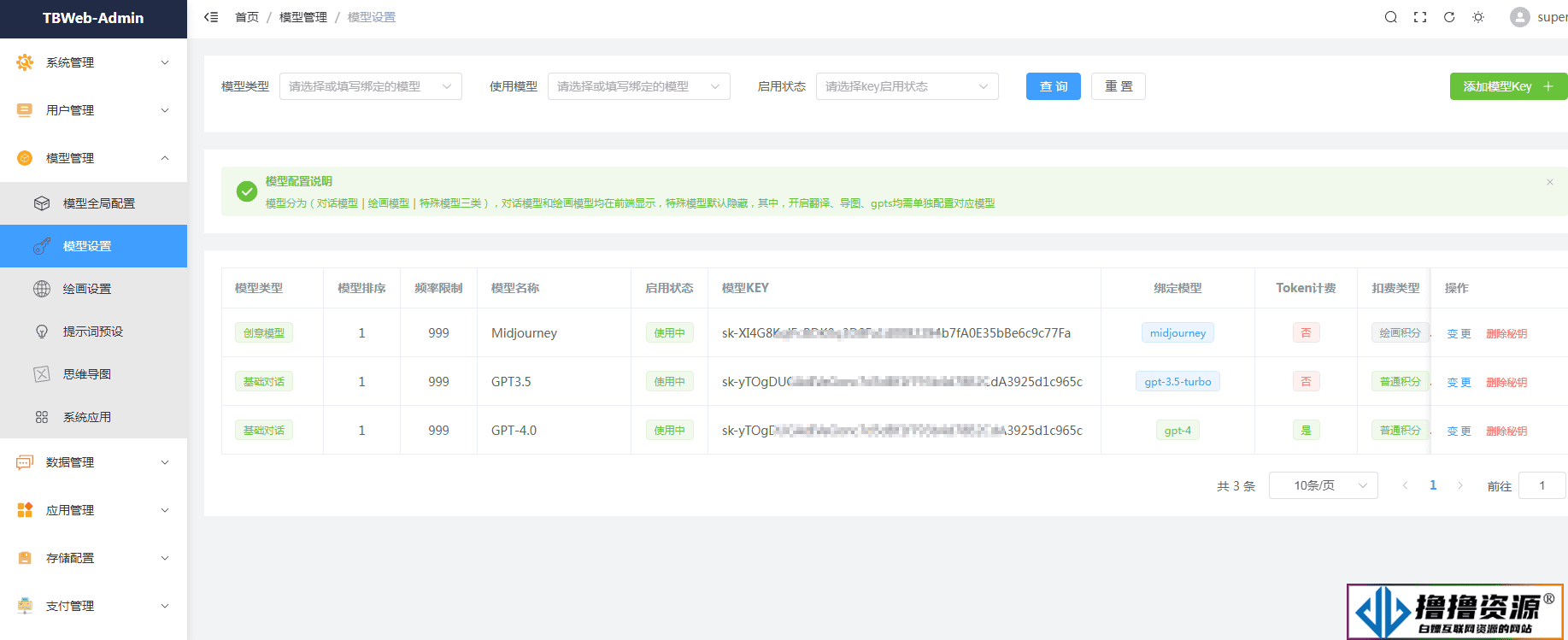This screenshot has height=640, width=1568.
Task: Open 系统应用 menu item
Action: pos(94,417)
